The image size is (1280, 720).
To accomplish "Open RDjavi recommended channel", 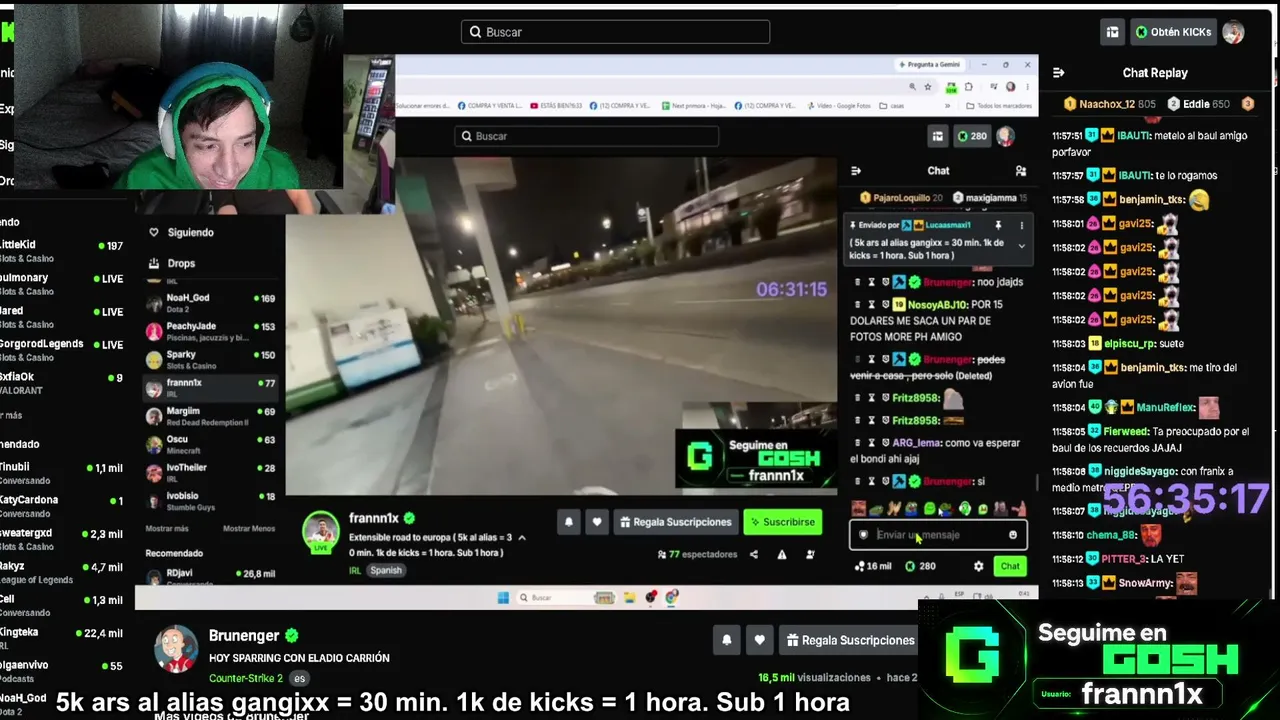I will click(x=211, y=577).
